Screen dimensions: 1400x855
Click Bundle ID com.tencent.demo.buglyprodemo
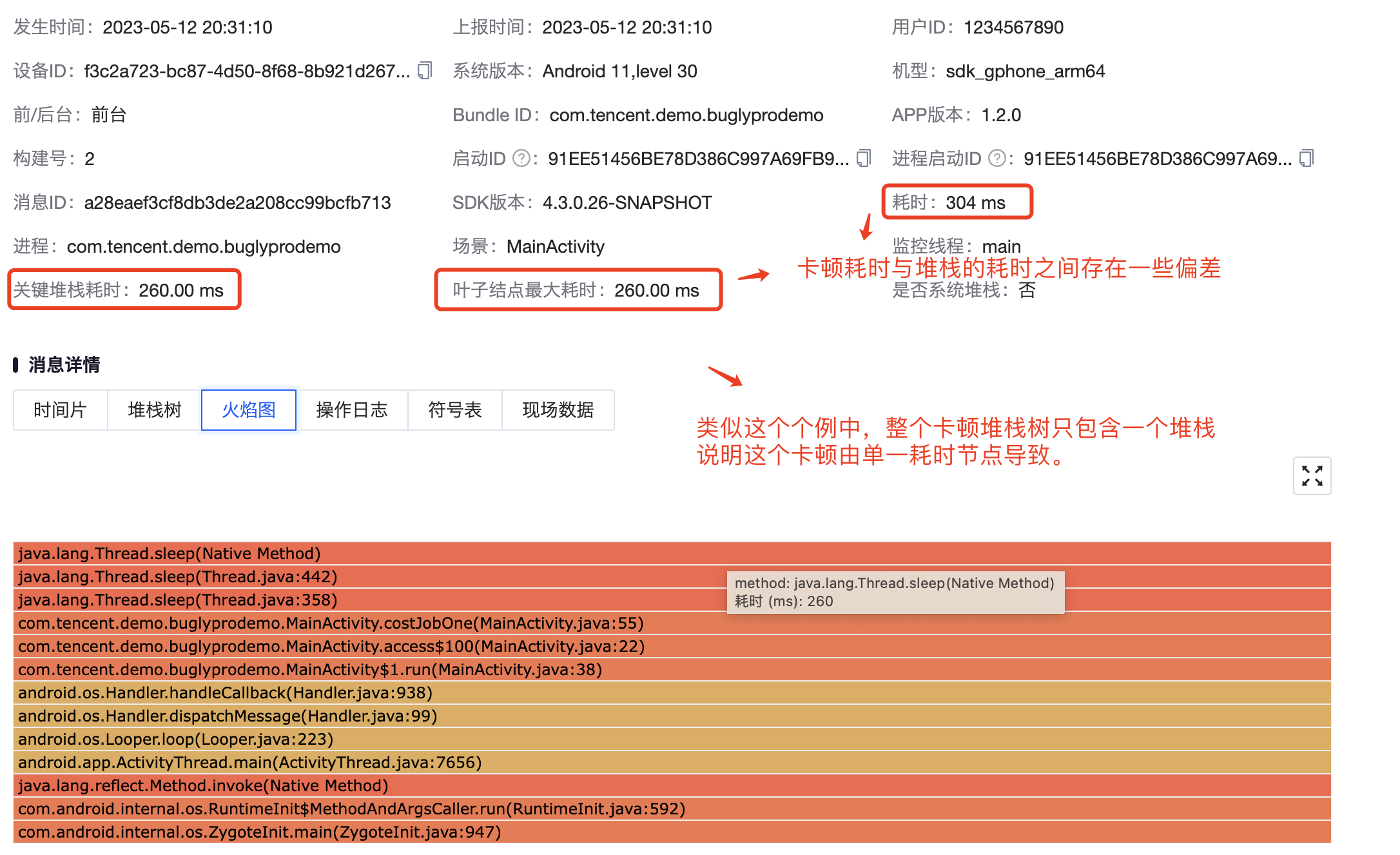[686, 115]
